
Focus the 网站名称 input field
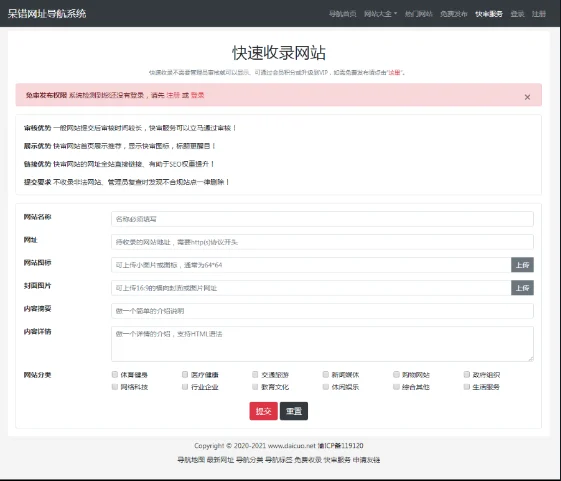pyautogui.click(x=322, y=219)
